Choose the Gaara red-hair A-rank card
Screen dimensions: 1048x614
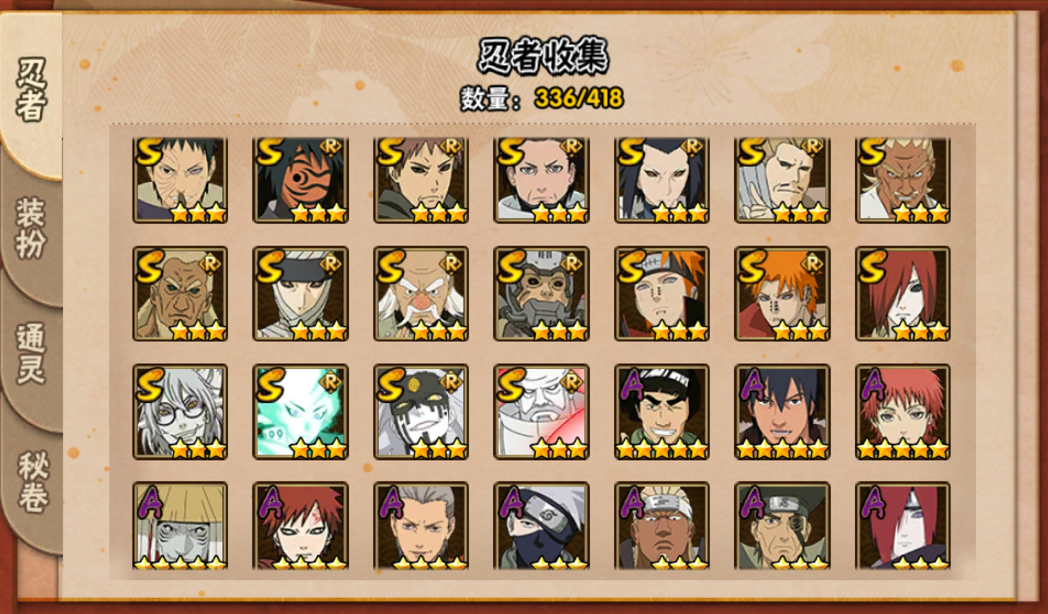(300, 526)
